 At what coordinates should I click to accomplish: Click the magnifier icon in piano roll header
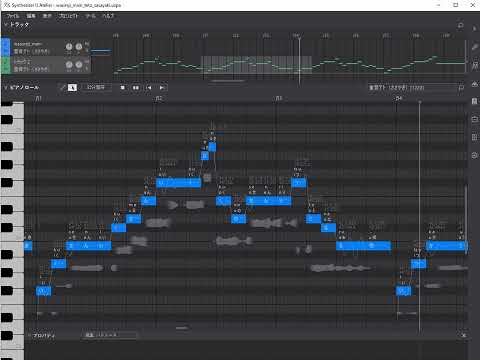click(461, 88)
